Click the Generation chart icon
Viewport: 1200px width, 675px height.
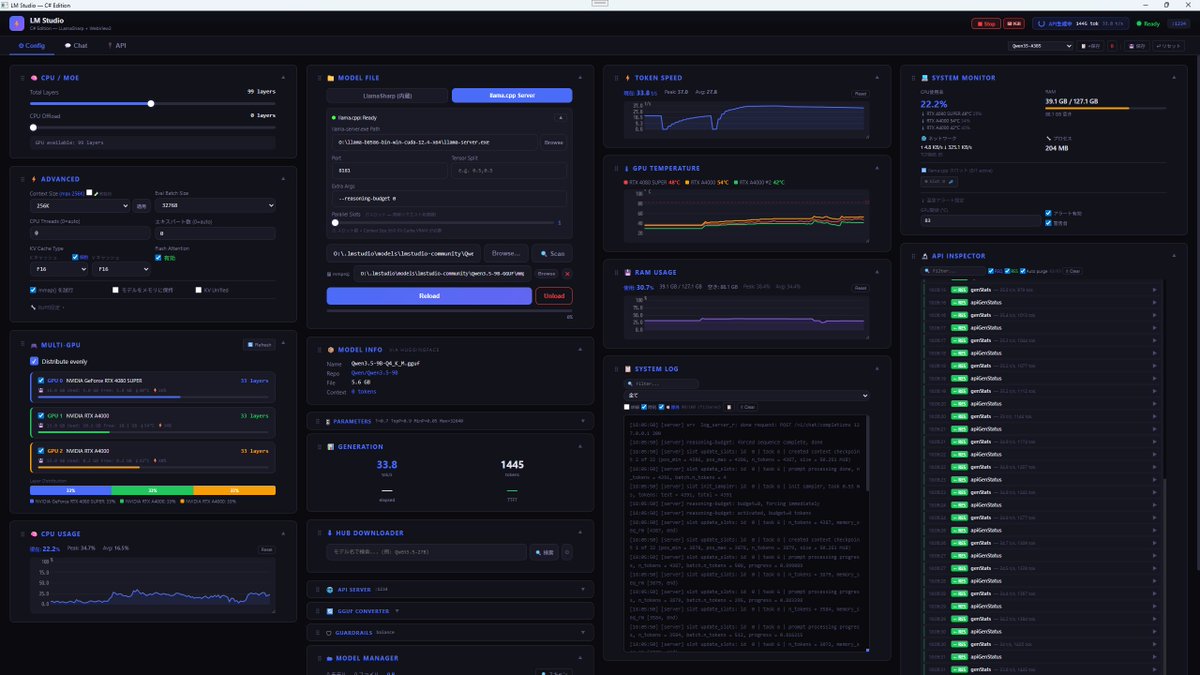click(331, 447)
